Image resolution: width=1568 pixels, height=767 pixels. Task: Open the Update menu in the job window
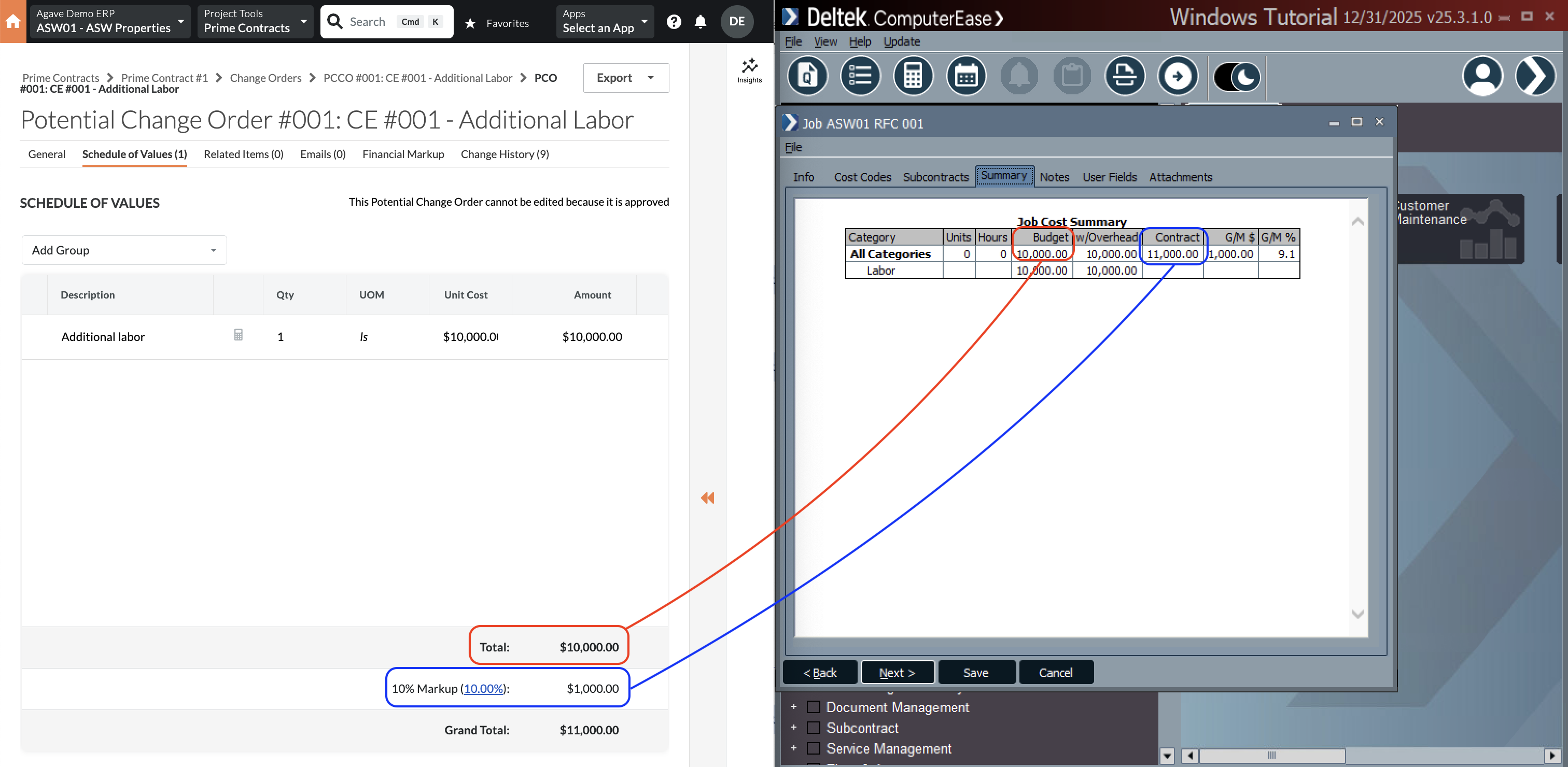pos(902,41)
